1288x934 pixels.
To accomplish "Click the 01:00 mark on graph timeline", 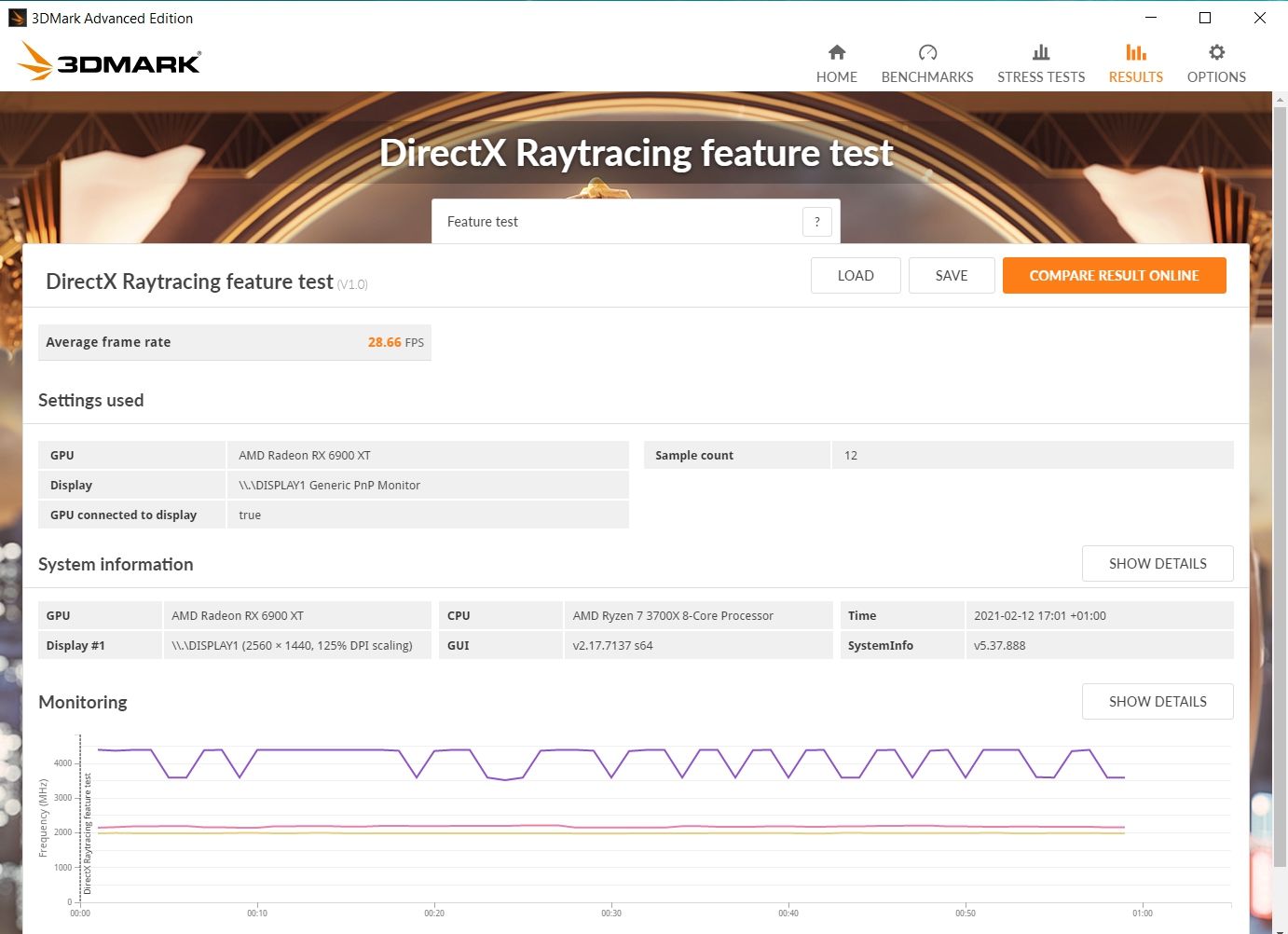I will 1143,913.
